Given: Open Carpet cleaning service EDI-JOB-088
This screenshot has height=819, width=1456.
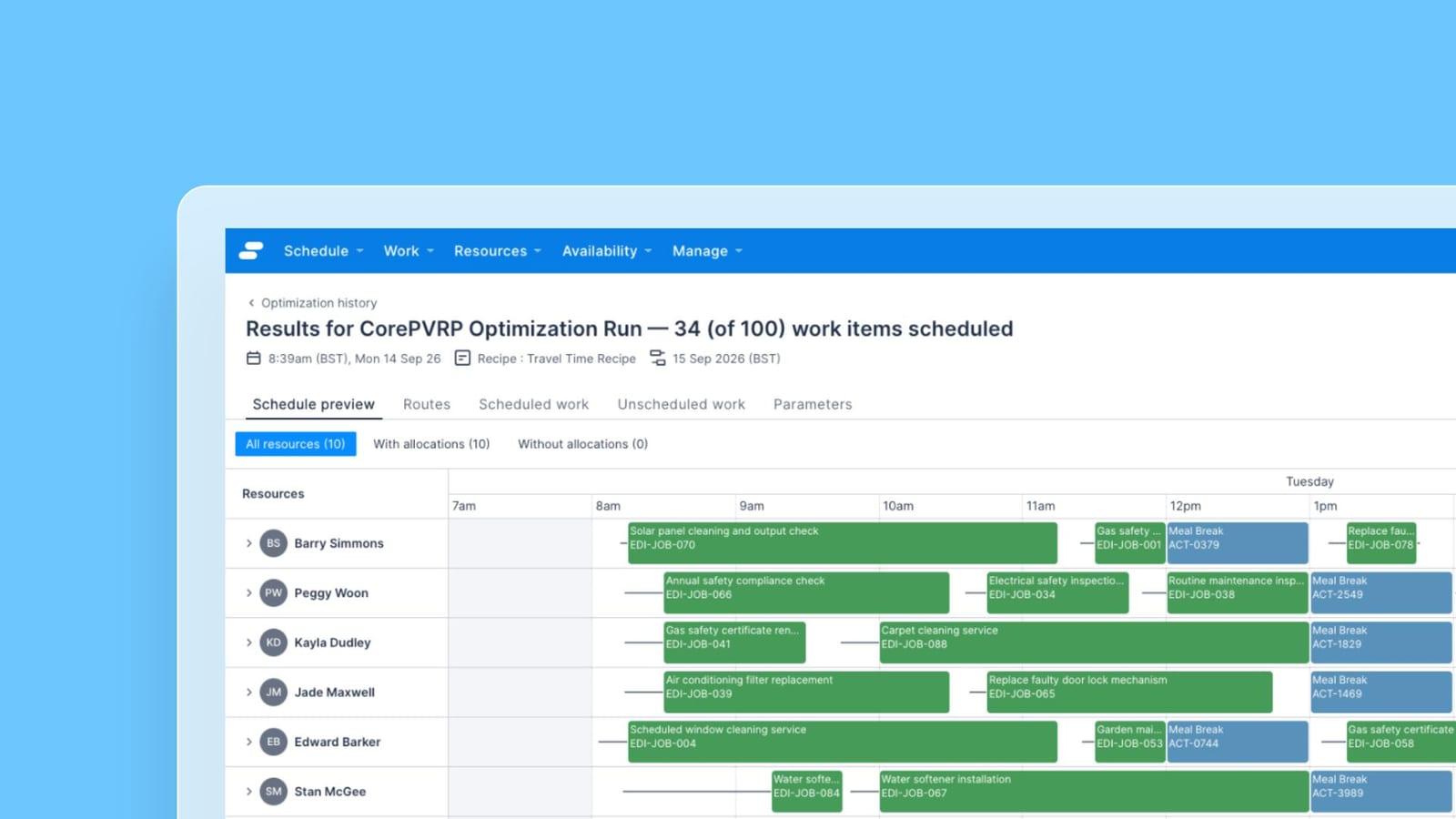Looking at the screenshot, I should point(1094,642).
